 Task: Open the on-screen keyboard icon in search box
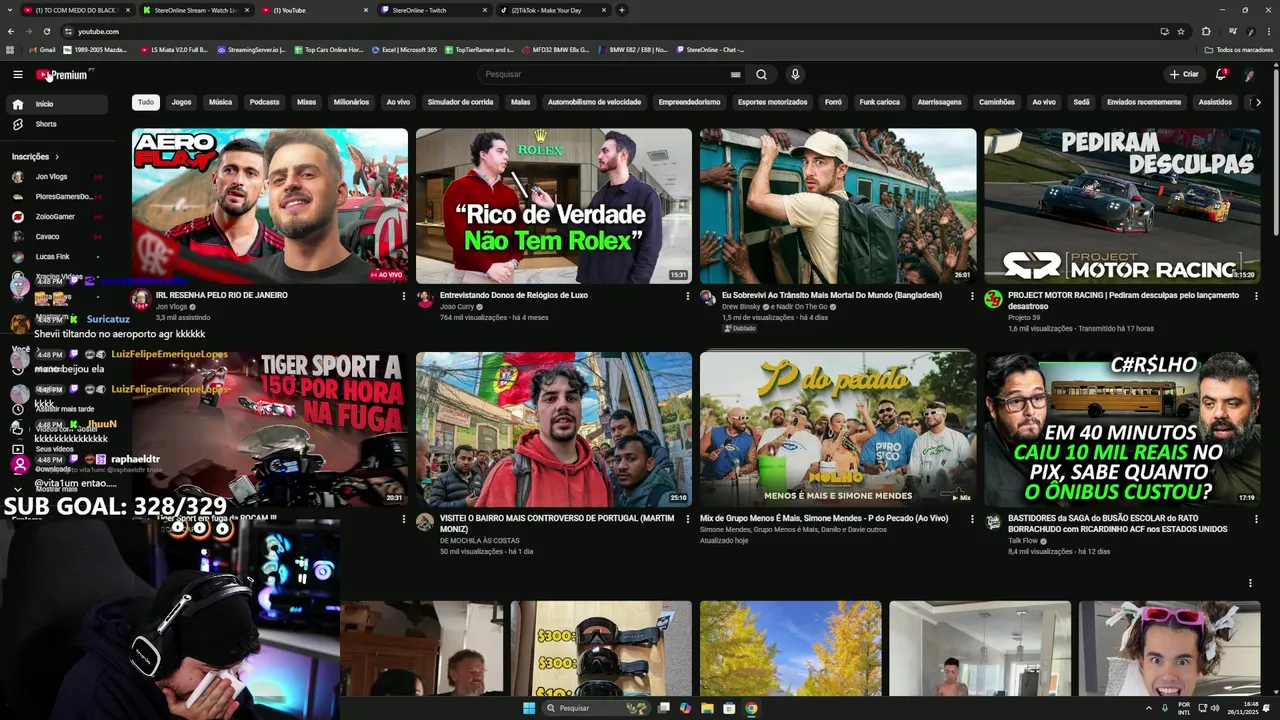736,74
